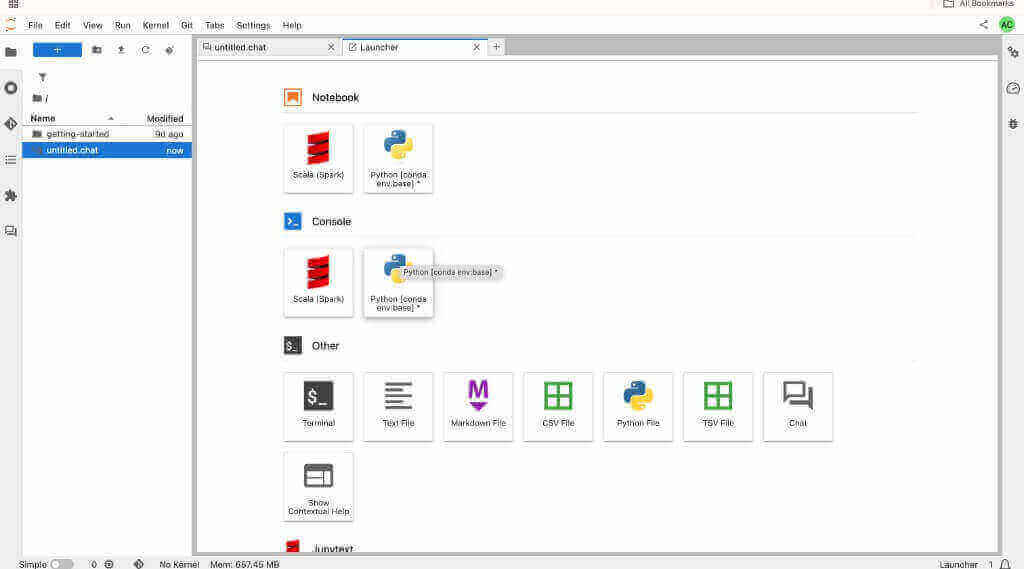Open the Run menu
Image resolution: width=1024 pixels, height=569 pixels.
click(122, 25)
